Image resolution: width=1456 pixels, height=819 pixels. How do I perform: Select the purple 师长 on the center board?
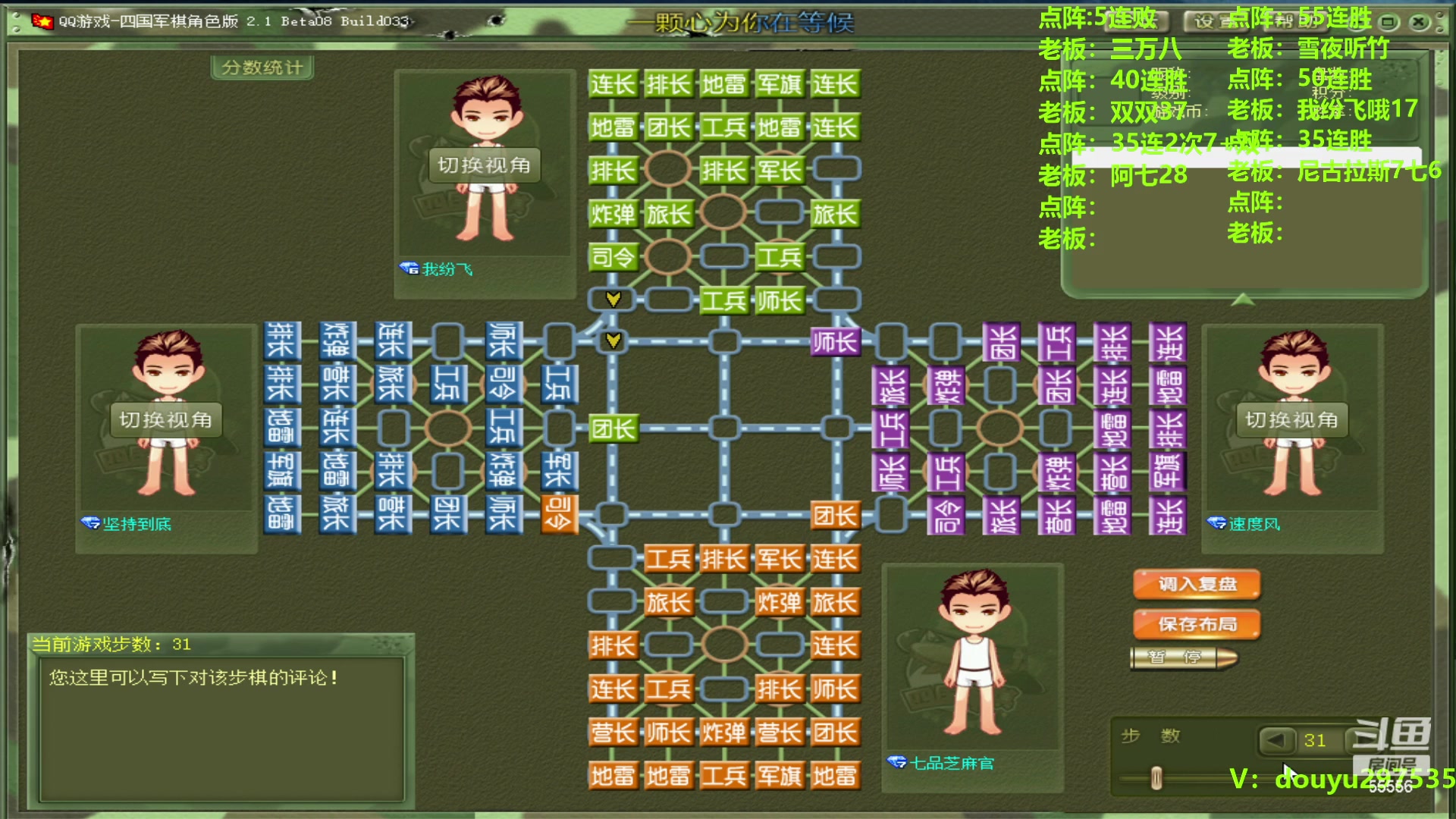coord(834,342)
